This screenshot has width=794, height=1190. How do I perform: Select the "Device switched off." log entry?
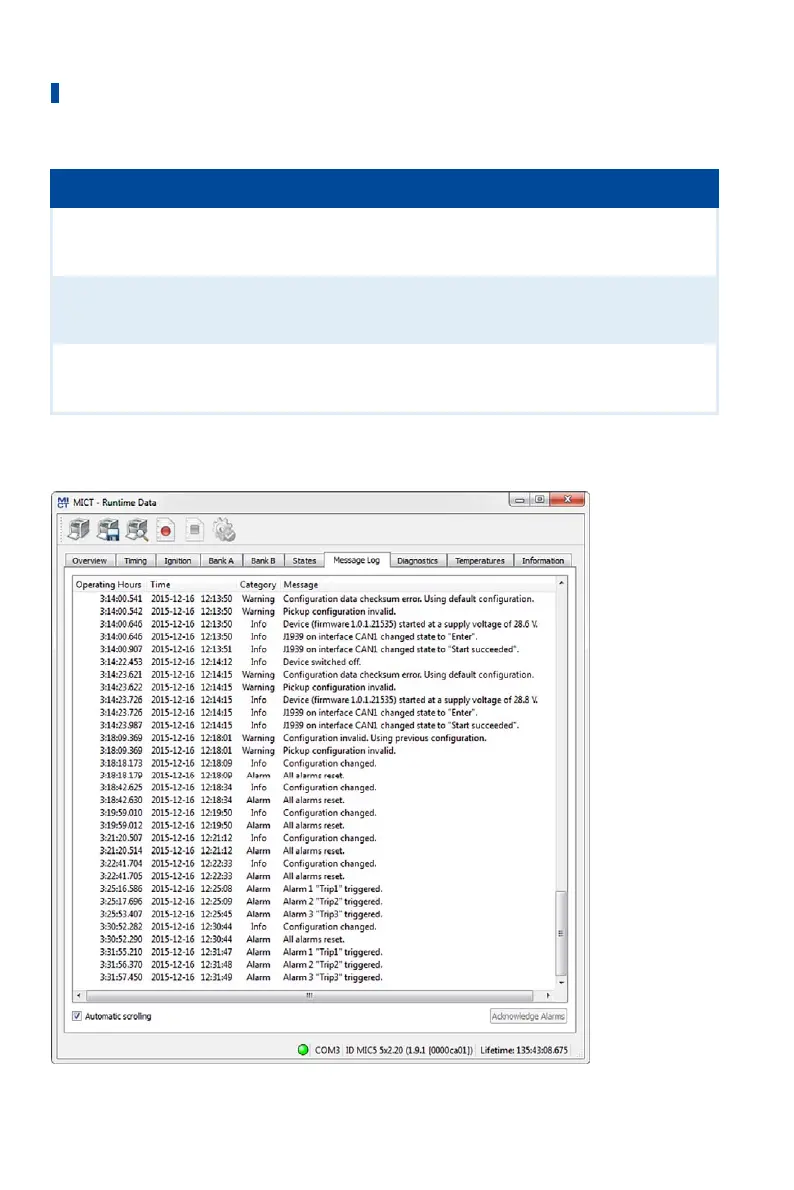click(314, 662)
